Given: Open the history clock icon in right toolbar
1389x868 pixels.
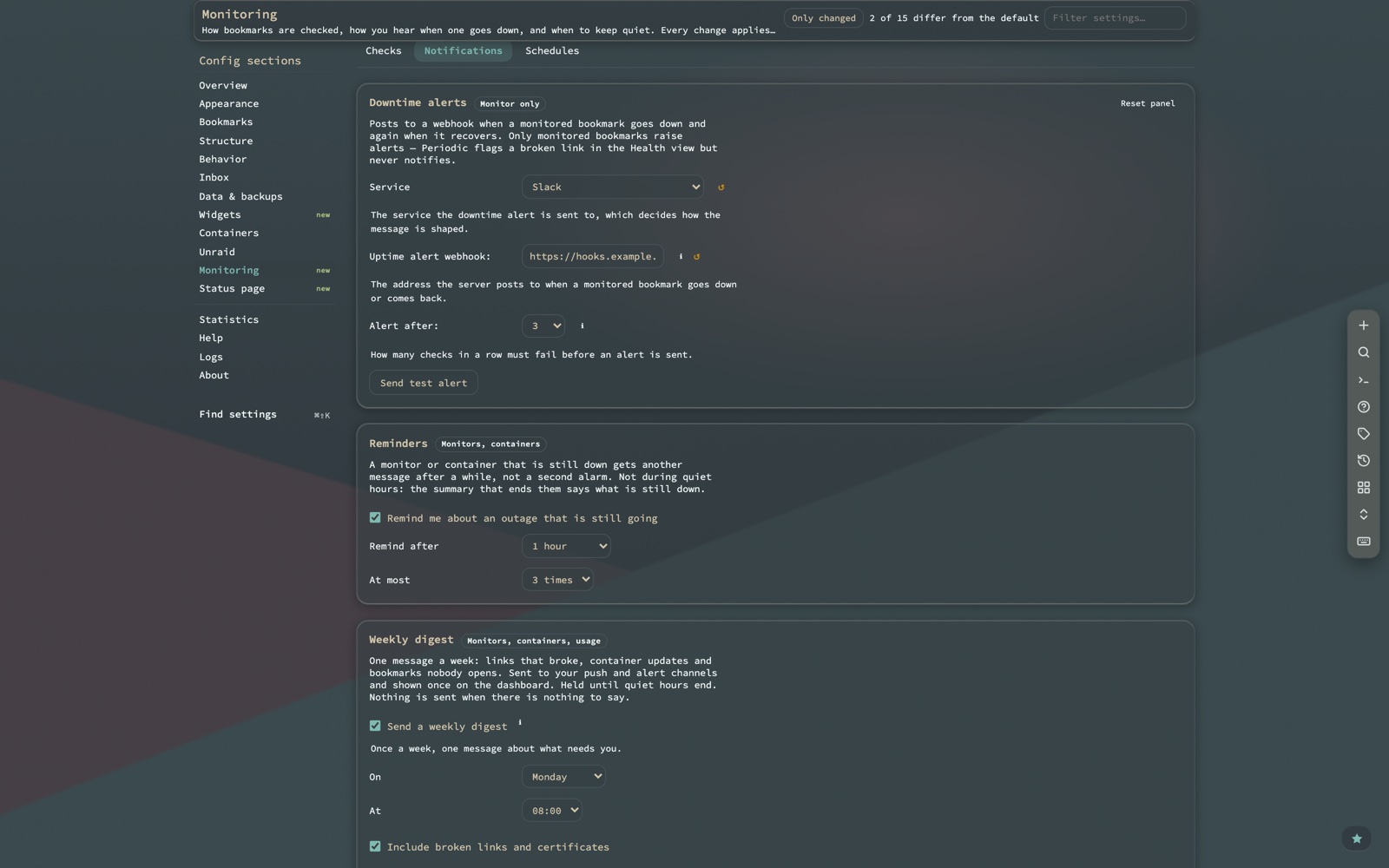Looking at the screenshot, I should [1363, 461].
